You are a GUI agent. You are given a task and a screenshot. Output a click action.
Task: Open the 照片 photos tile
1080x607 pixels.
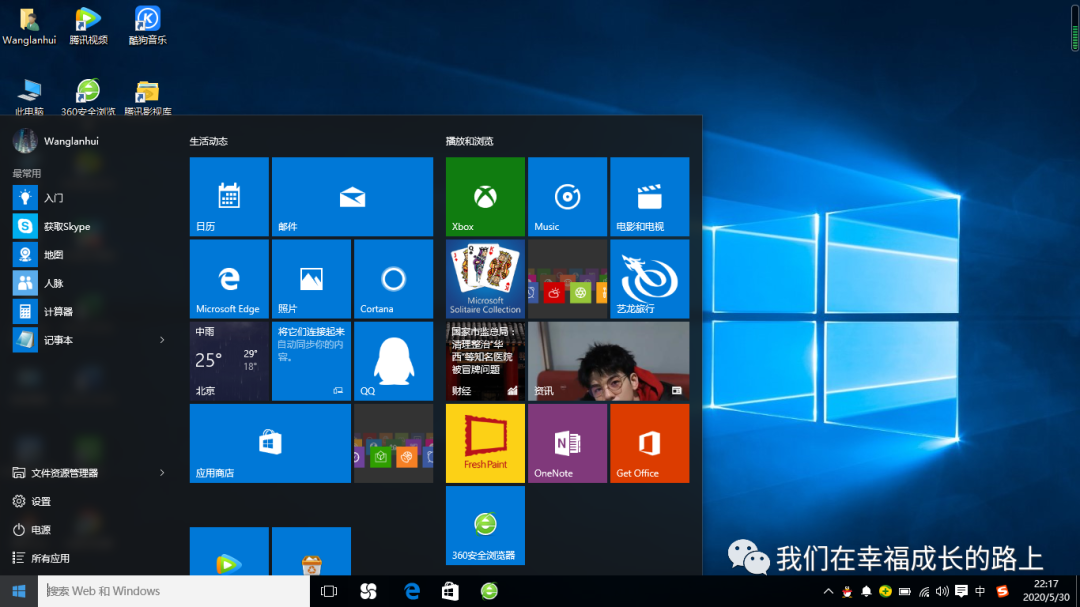click(x=311, y=278)
